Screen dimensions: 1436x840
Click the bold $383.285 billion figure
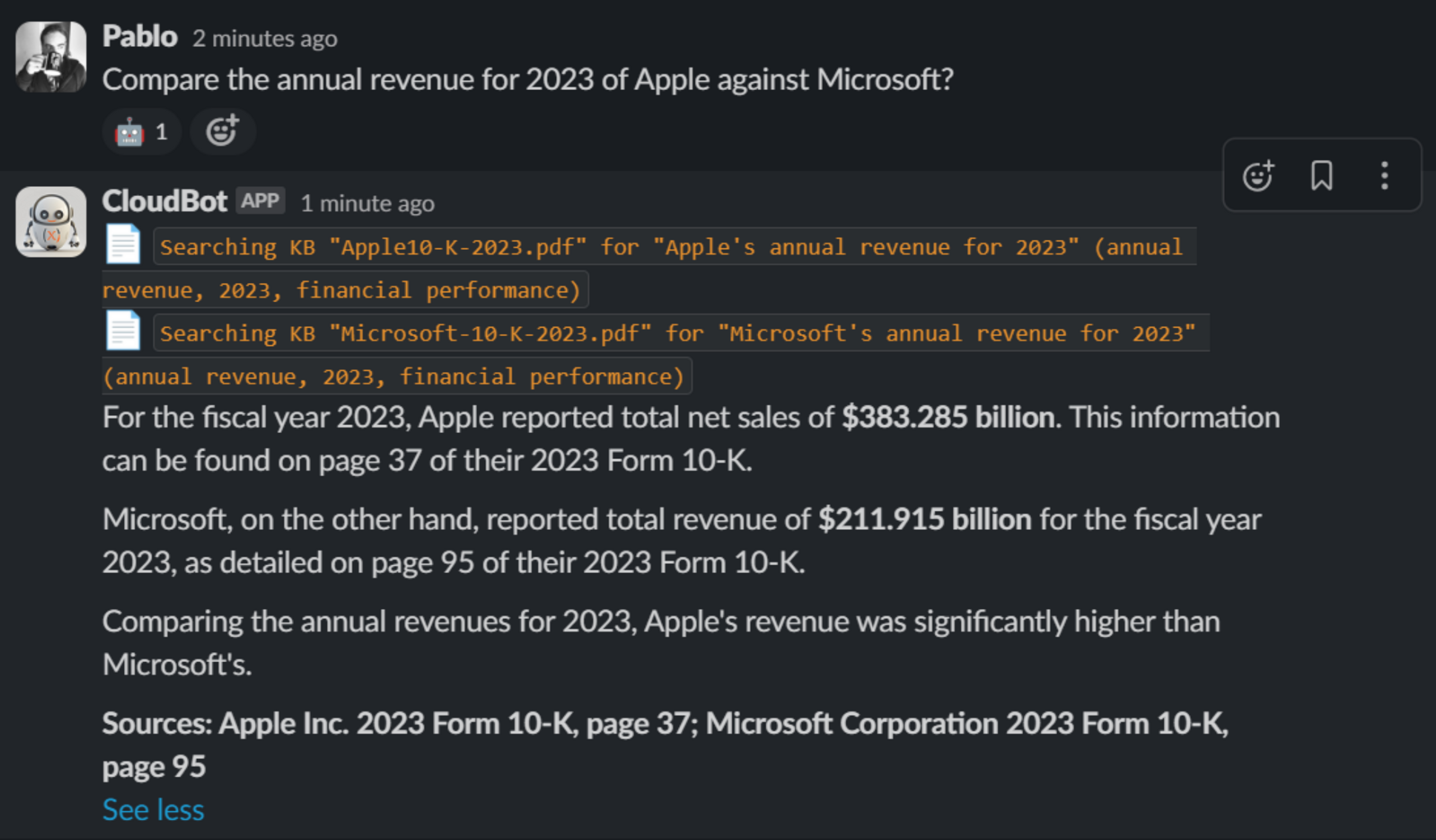click(x=948, y=418)
